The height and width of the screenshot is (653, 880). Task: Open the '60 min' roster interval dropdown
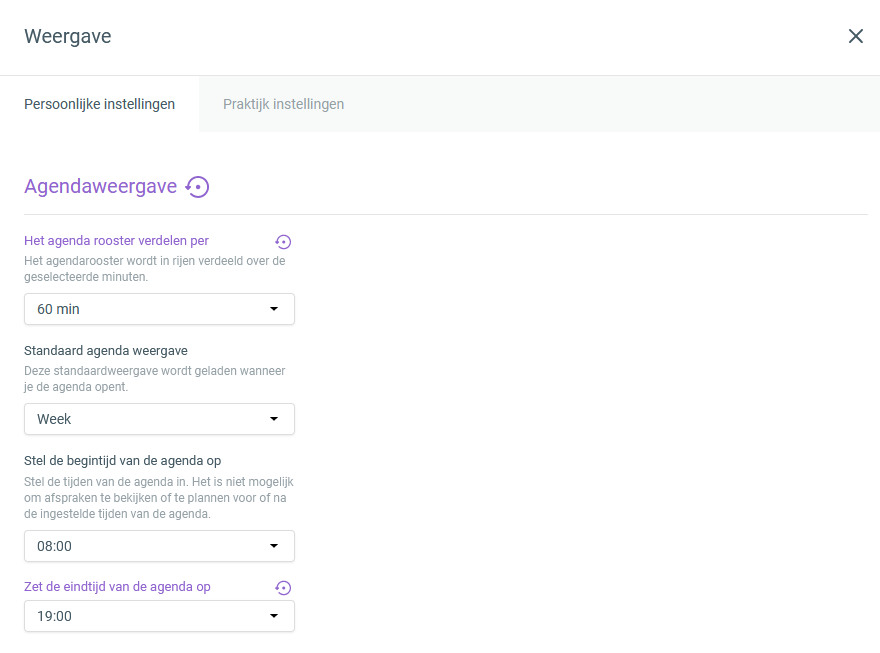tap(159, 309)
